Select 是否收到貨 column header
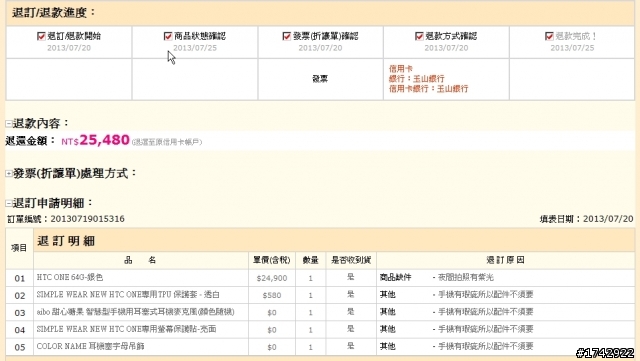The image size is (640, 361). coord(351,260)
